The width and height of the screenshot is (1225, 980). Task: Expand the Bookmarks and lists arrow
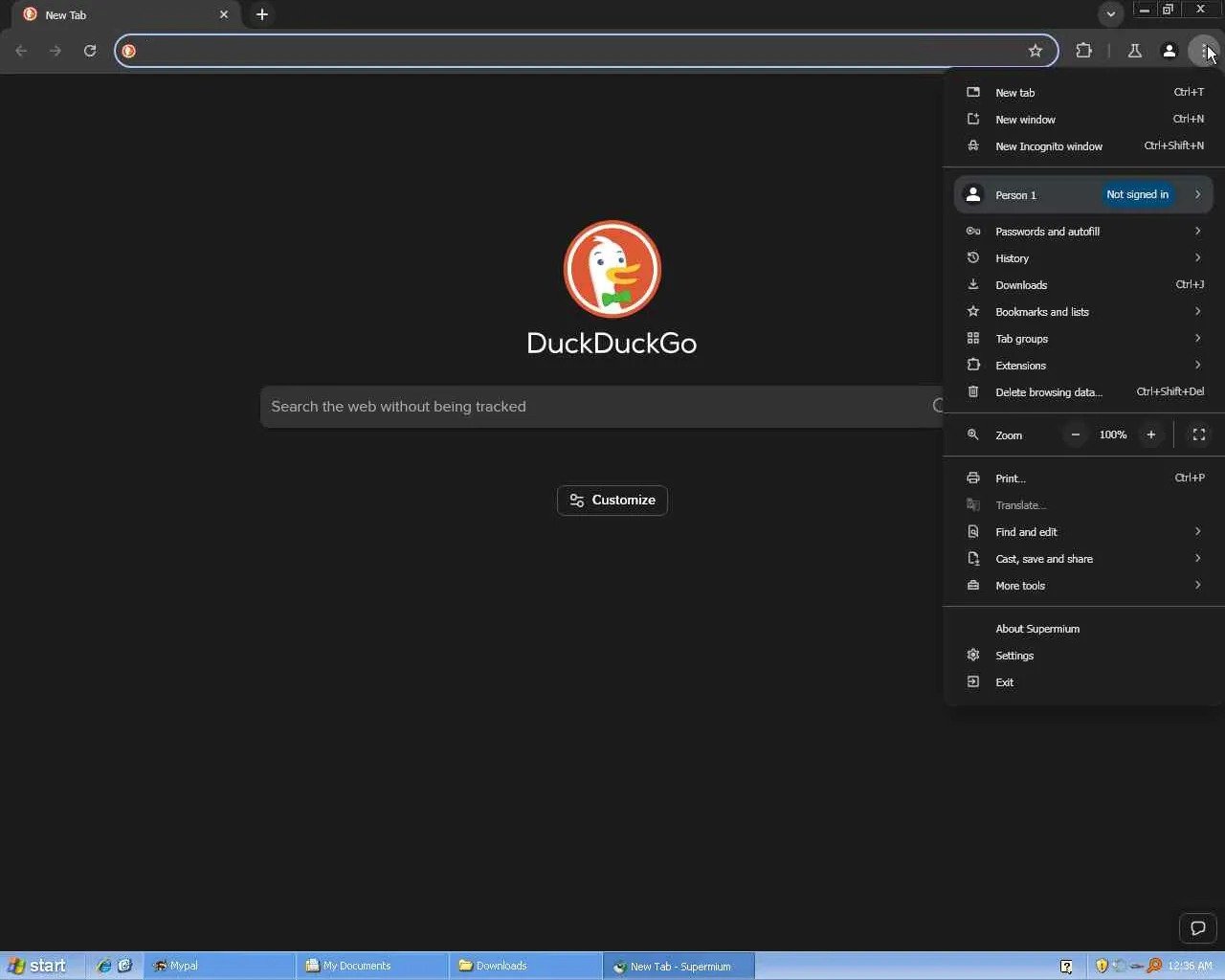1197,312
